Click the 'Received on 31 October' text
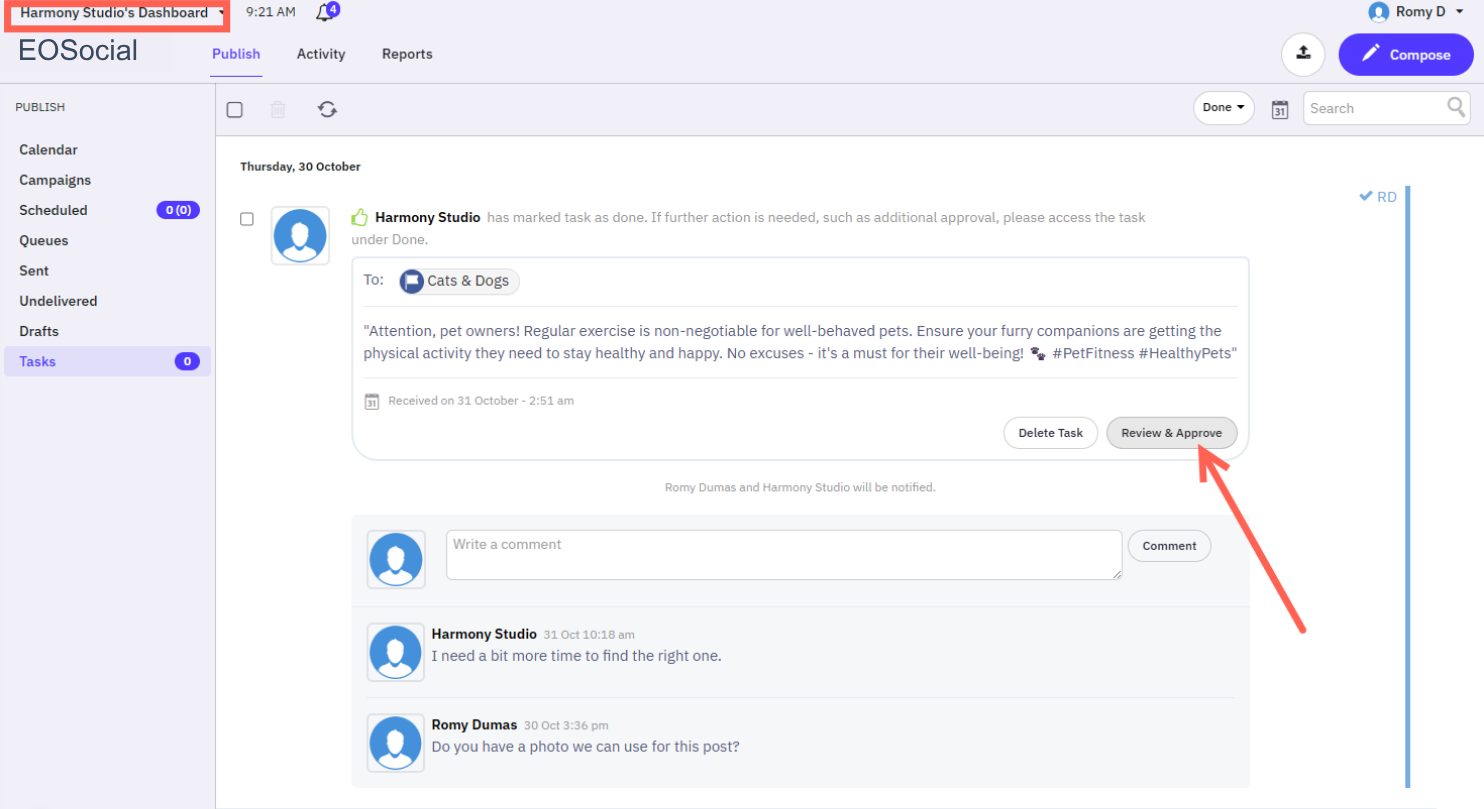This screenshot has height=809, width=1484. coord(481,401)
